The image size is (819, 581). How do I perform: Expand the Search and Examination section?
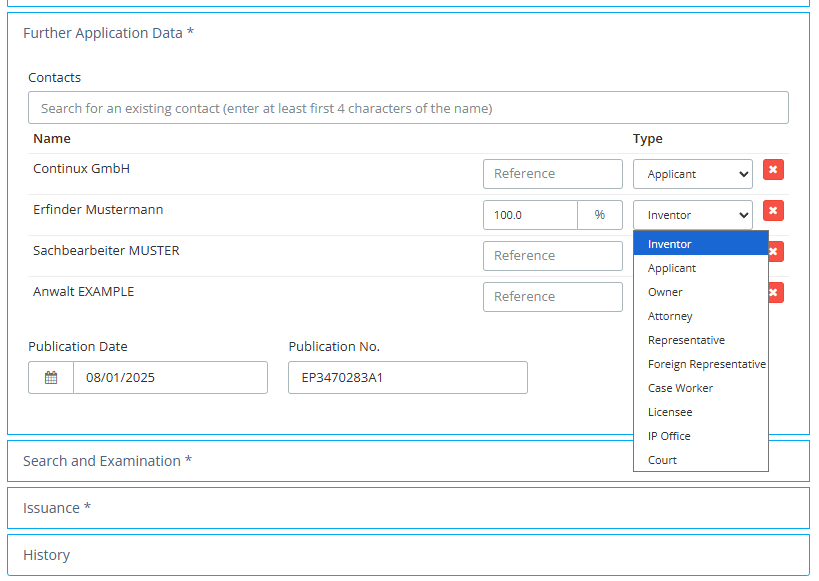(408, 461)
